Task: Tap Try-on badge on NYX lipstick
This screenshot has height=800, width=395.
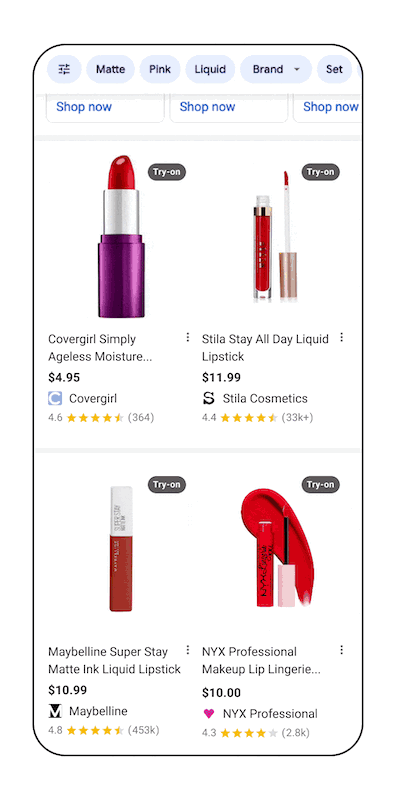Action: click(320, 484)
